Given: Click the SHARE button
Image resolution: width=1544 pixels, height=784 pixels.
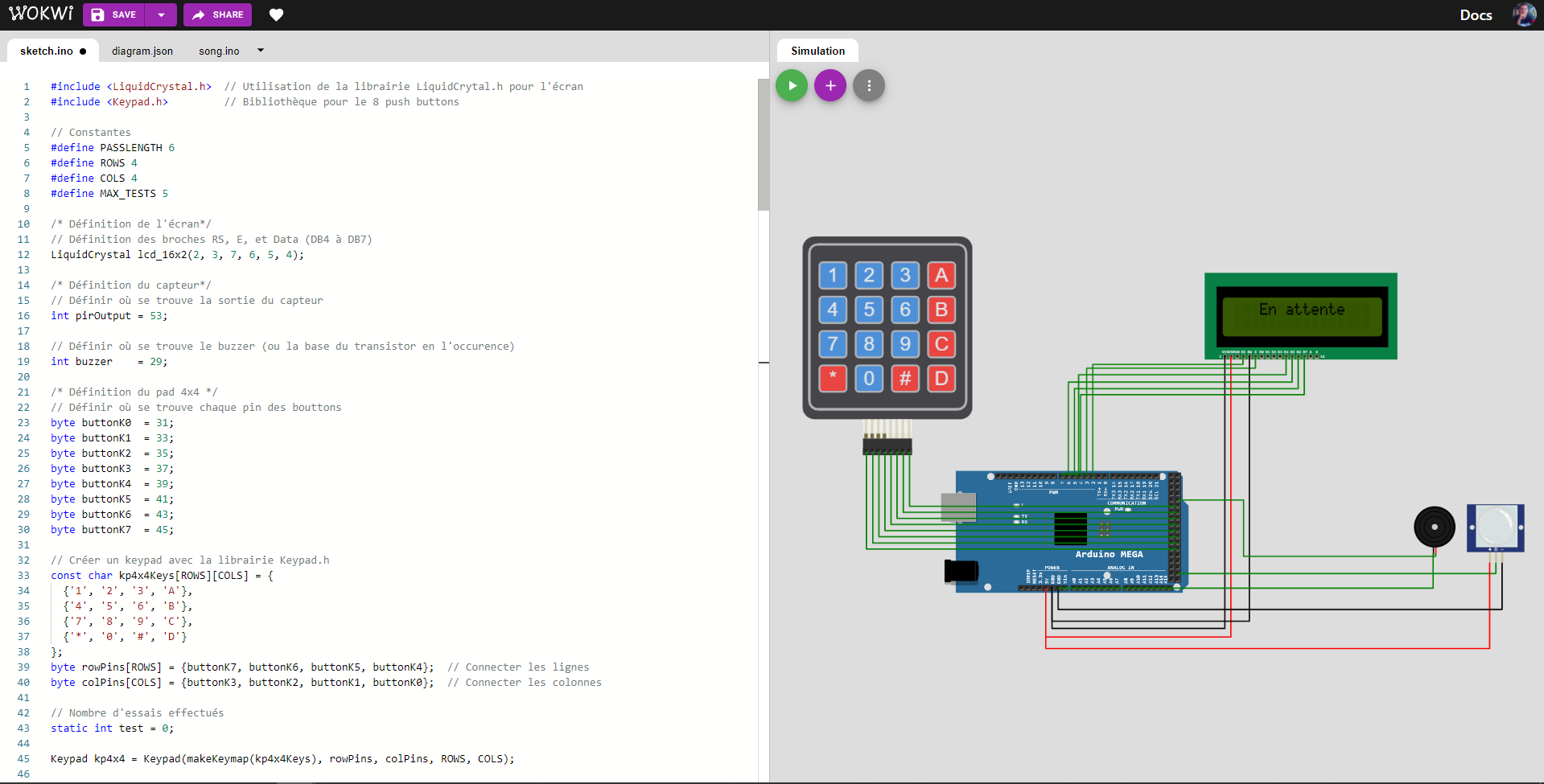Looking at the screenshot, I should point(217,14).
